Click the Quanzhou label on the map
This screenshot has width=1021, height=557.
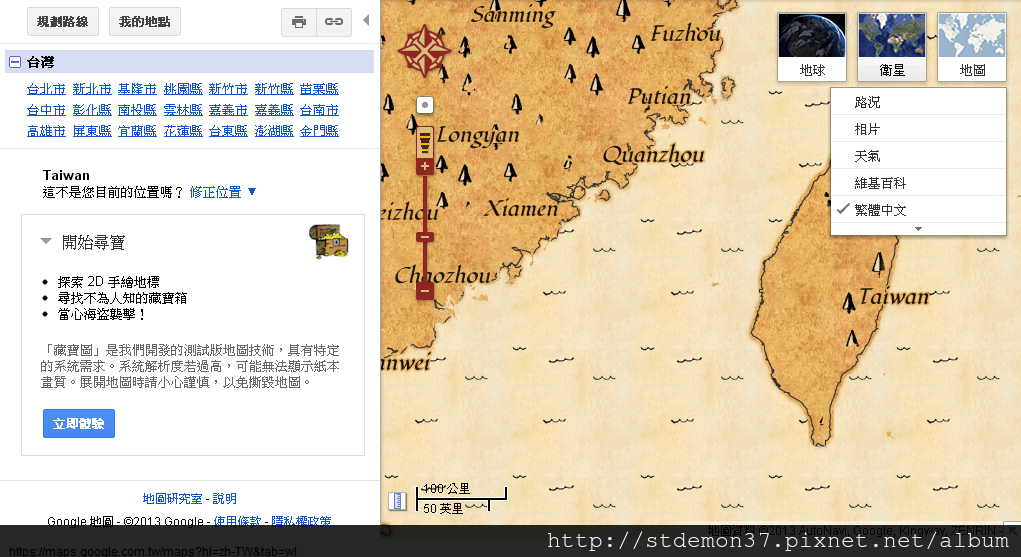click(654, 155)
